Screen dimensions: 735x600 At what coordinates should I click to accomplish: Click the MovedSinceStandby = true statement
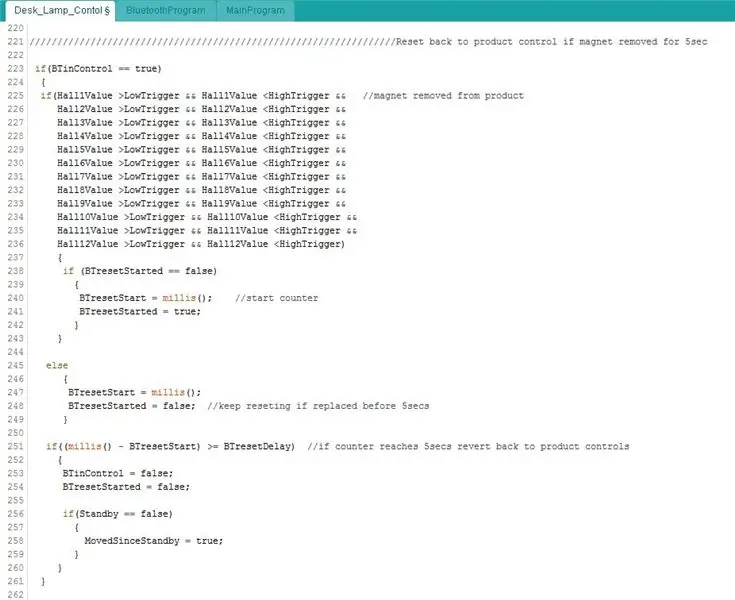pos(153,541)
